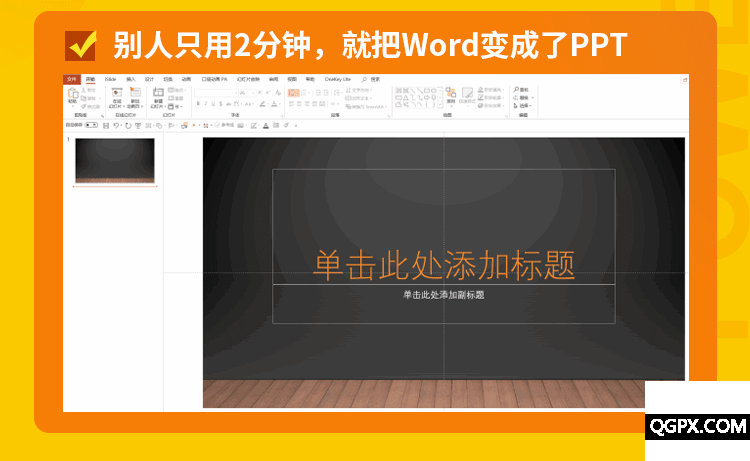Click the Format Painter brush icon
Screen dimensions: 750x461
click(x=84, y=107)
